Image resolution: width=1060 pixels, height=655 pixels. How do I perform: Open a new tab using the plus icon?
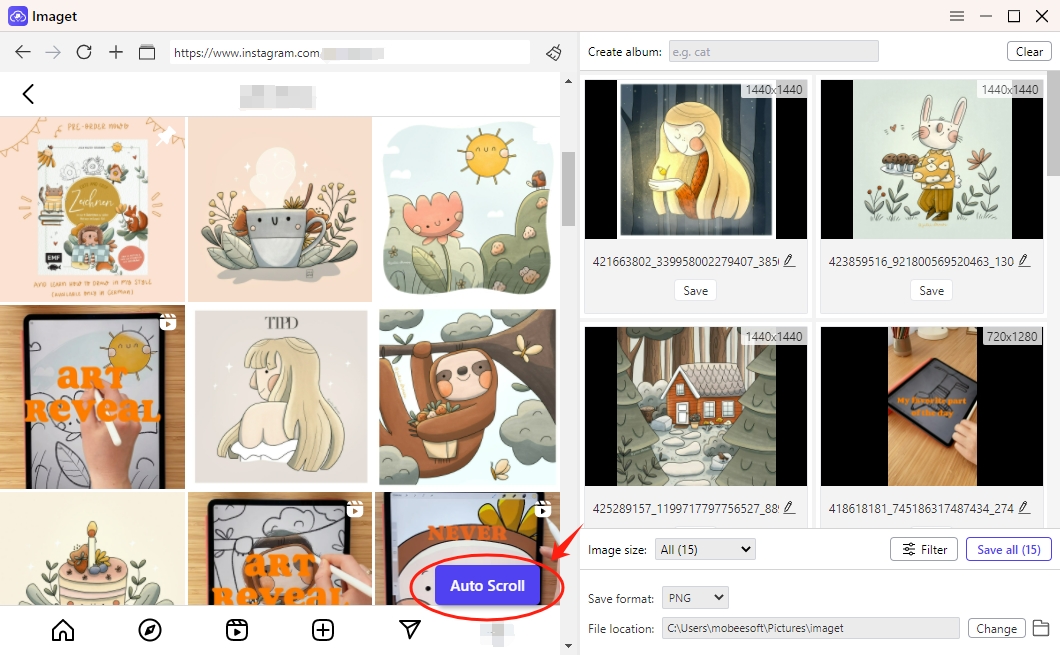pyautogui.click(x=114, y=52)
